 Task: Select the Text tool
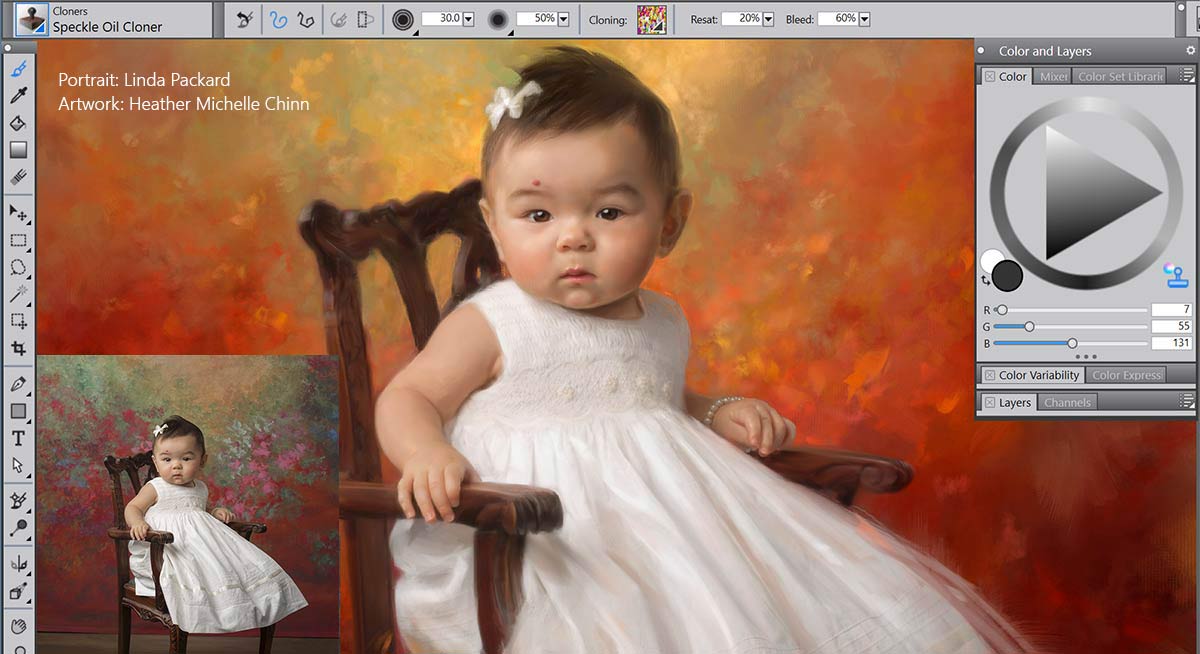coord(18,438)
